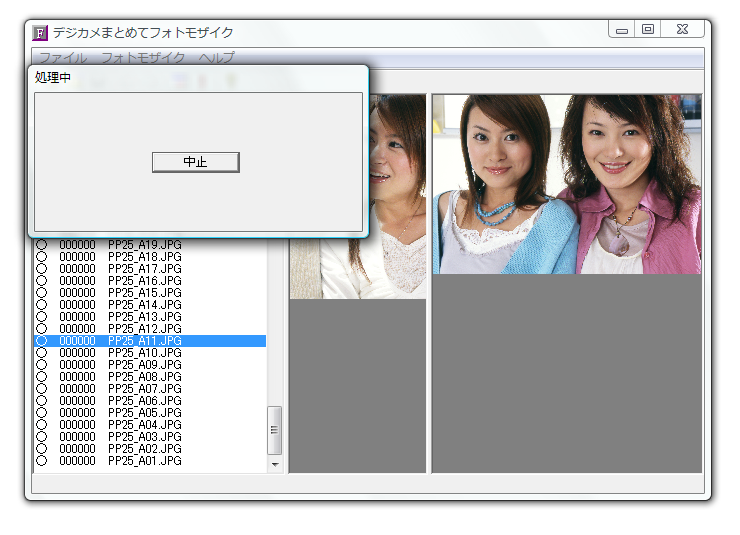Open the フォトモザイク menu
The height and width of the screenshot is (535, 740).
click(143, 58)
